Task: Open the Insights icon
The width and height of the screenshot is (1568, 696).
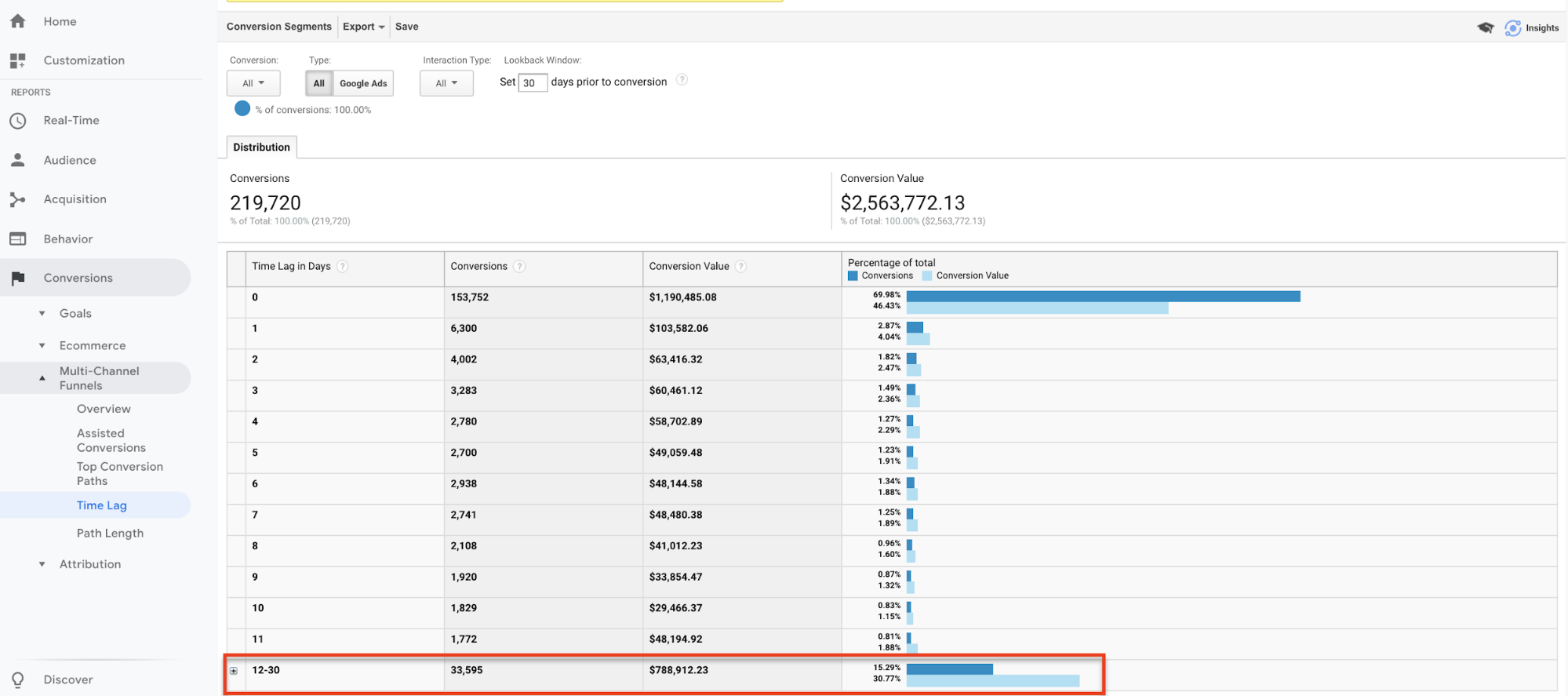Action: 1513,28
